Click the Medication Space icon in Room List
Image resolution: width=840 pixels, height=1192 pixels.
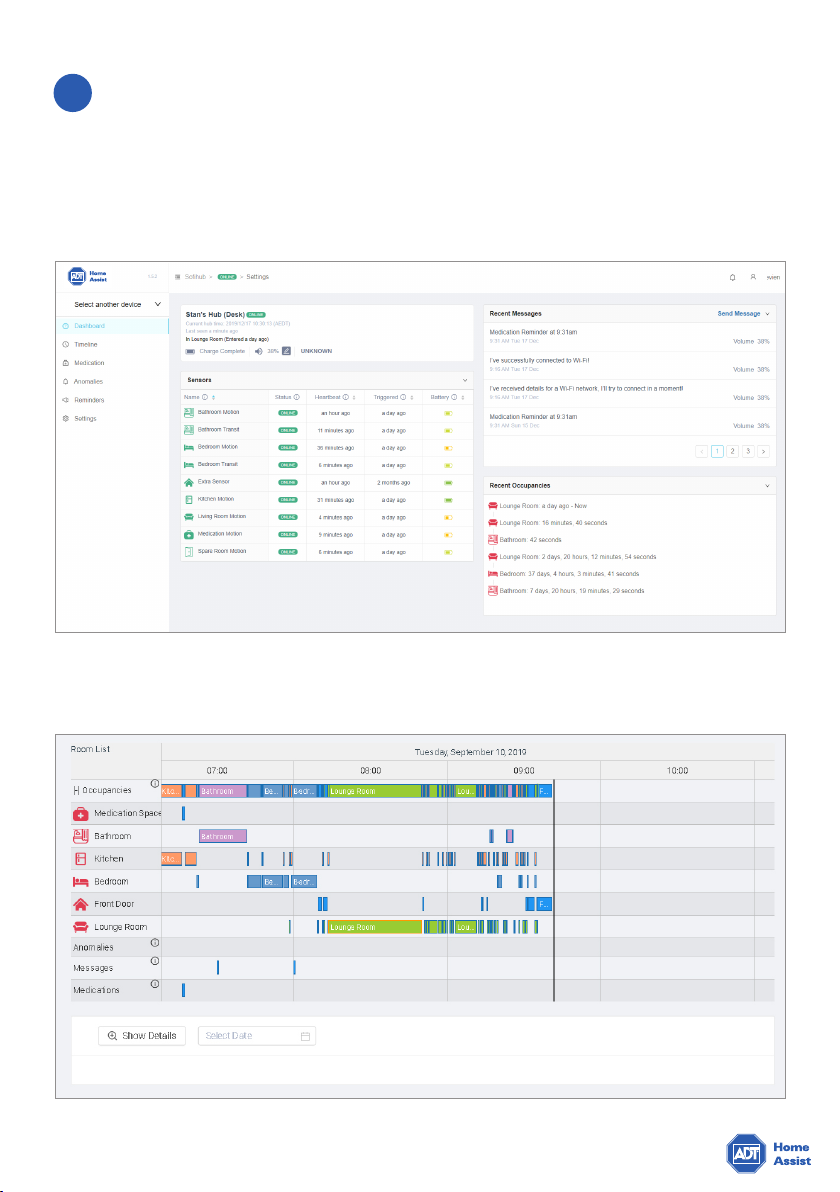pos(81,813)
